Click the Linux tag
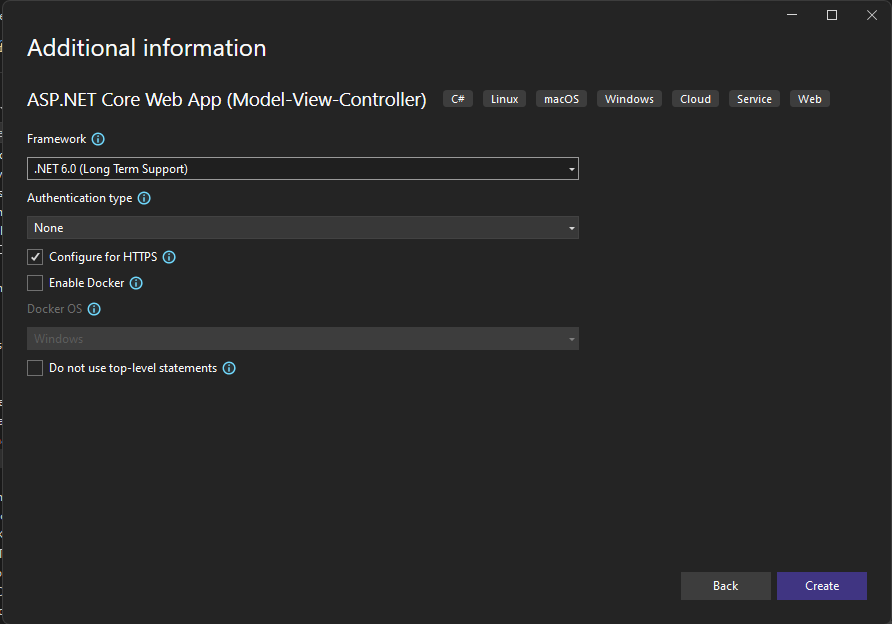Viewport: 892px width, 624px height. tap(504, 99)
